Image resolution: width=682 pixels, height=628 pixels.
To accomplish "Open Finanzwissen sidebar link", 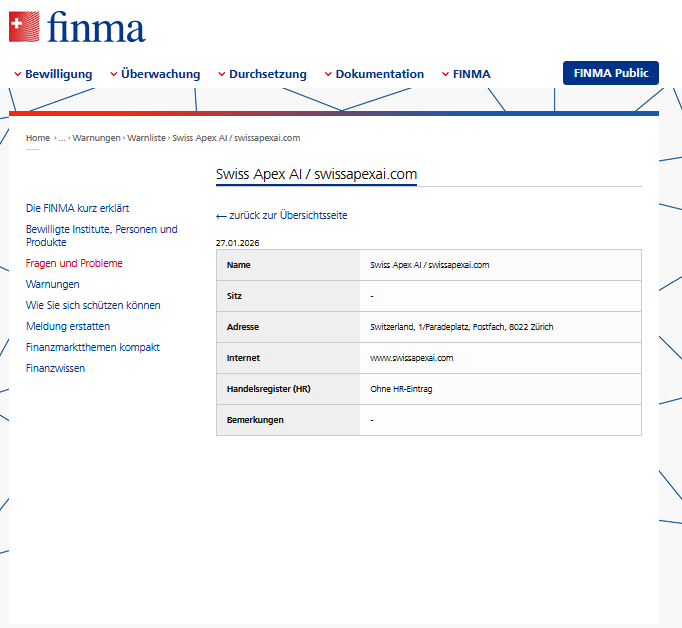I will [x=55, y=368].
